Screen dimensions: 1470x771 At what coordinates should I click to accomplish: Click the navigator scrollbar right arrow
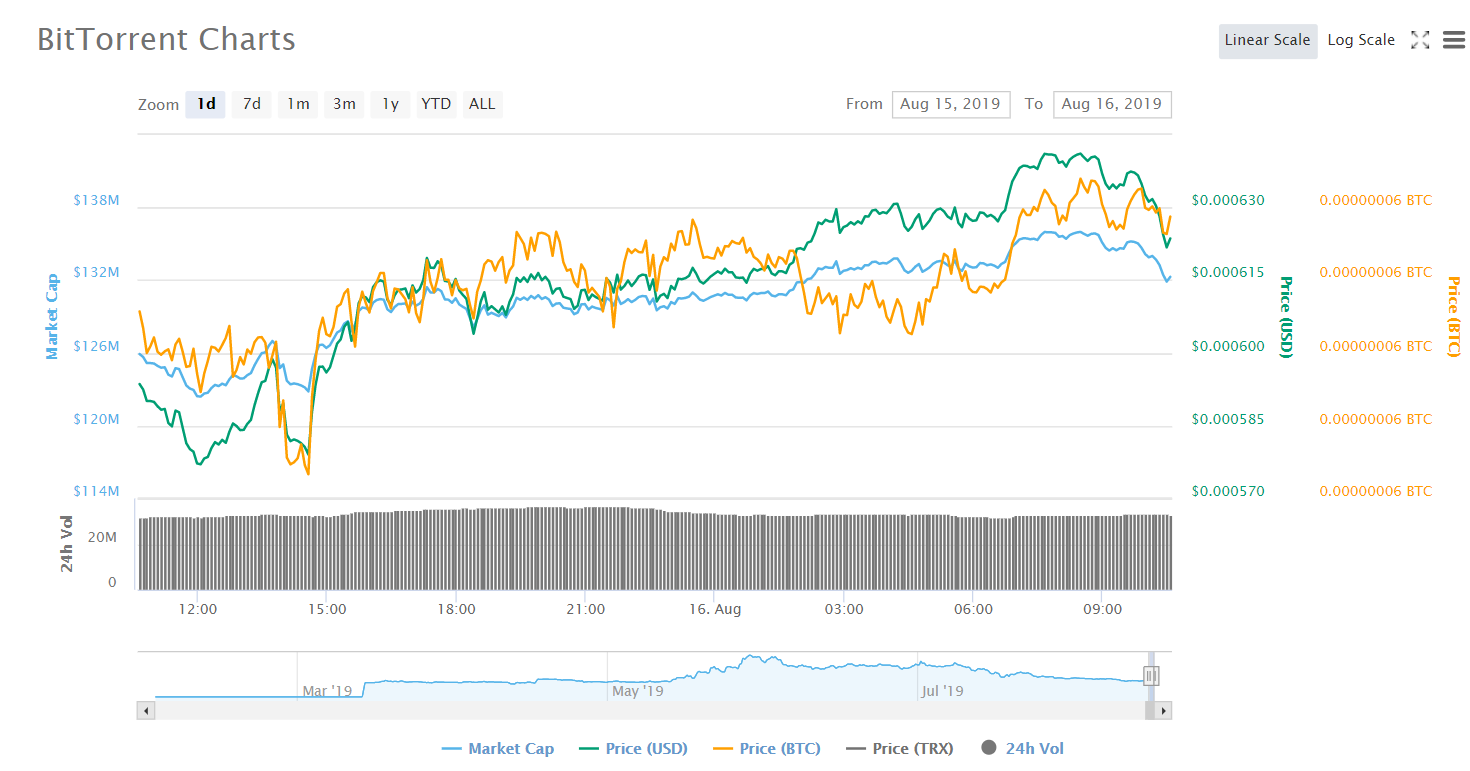(1162, 711)
